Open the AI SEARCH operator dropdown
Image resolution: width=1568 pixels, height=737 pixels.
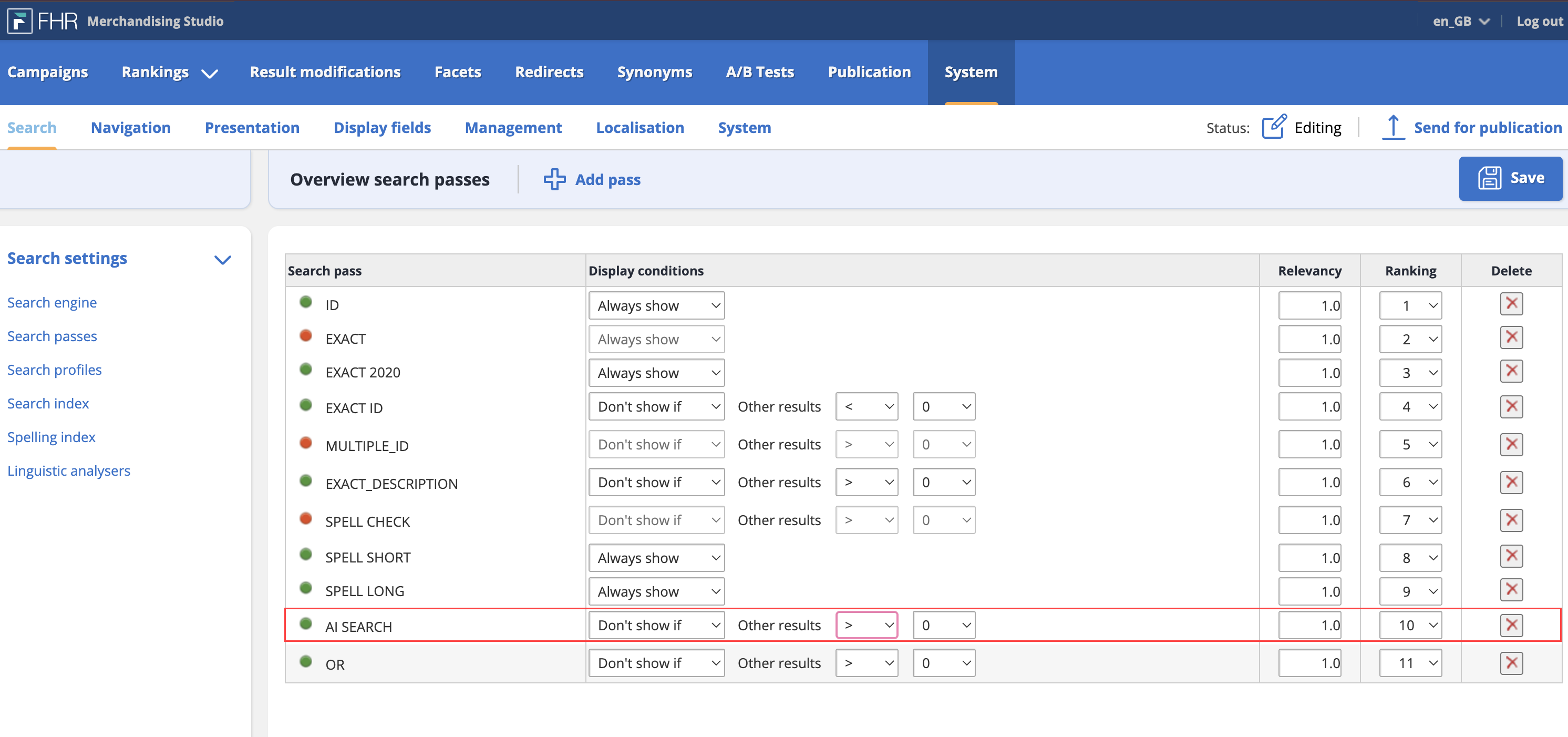coord(866,625)
